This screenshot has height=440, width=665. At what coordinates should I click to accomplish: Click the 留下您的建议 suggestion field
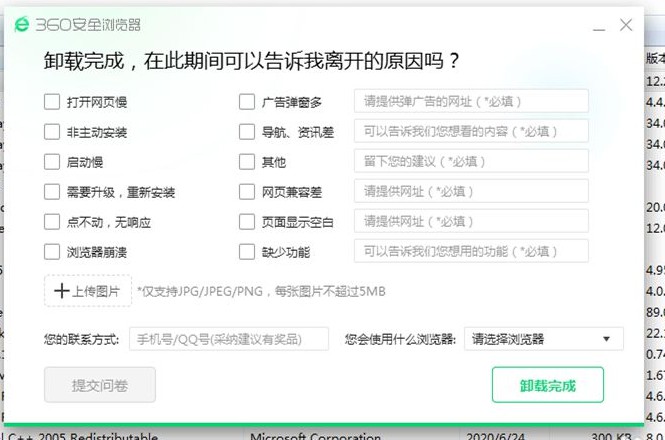(x=471, y=161)
